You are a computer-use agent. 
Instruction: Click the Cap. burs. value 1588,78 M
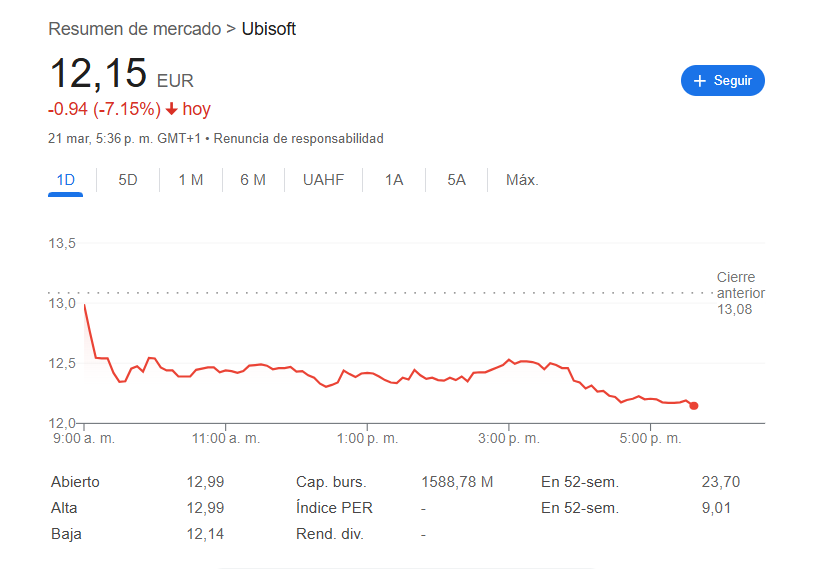pyautogui.click(x=457, y=482)
